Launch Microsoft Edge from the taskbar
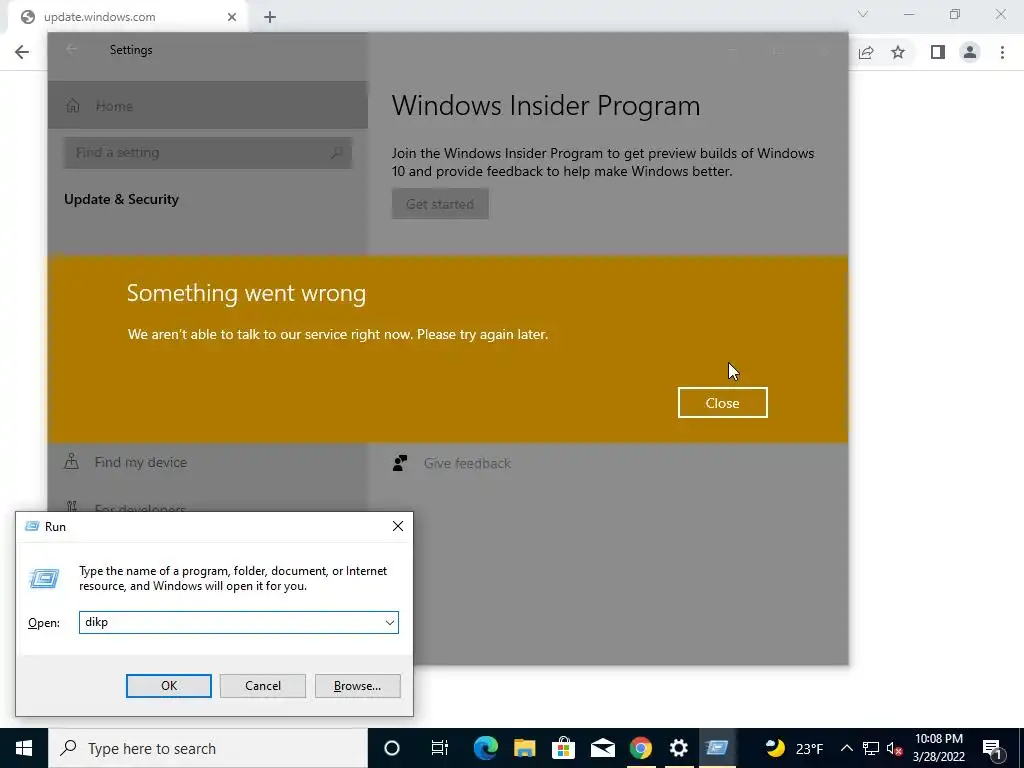The image size is (1024, 768). click(486, 748)
